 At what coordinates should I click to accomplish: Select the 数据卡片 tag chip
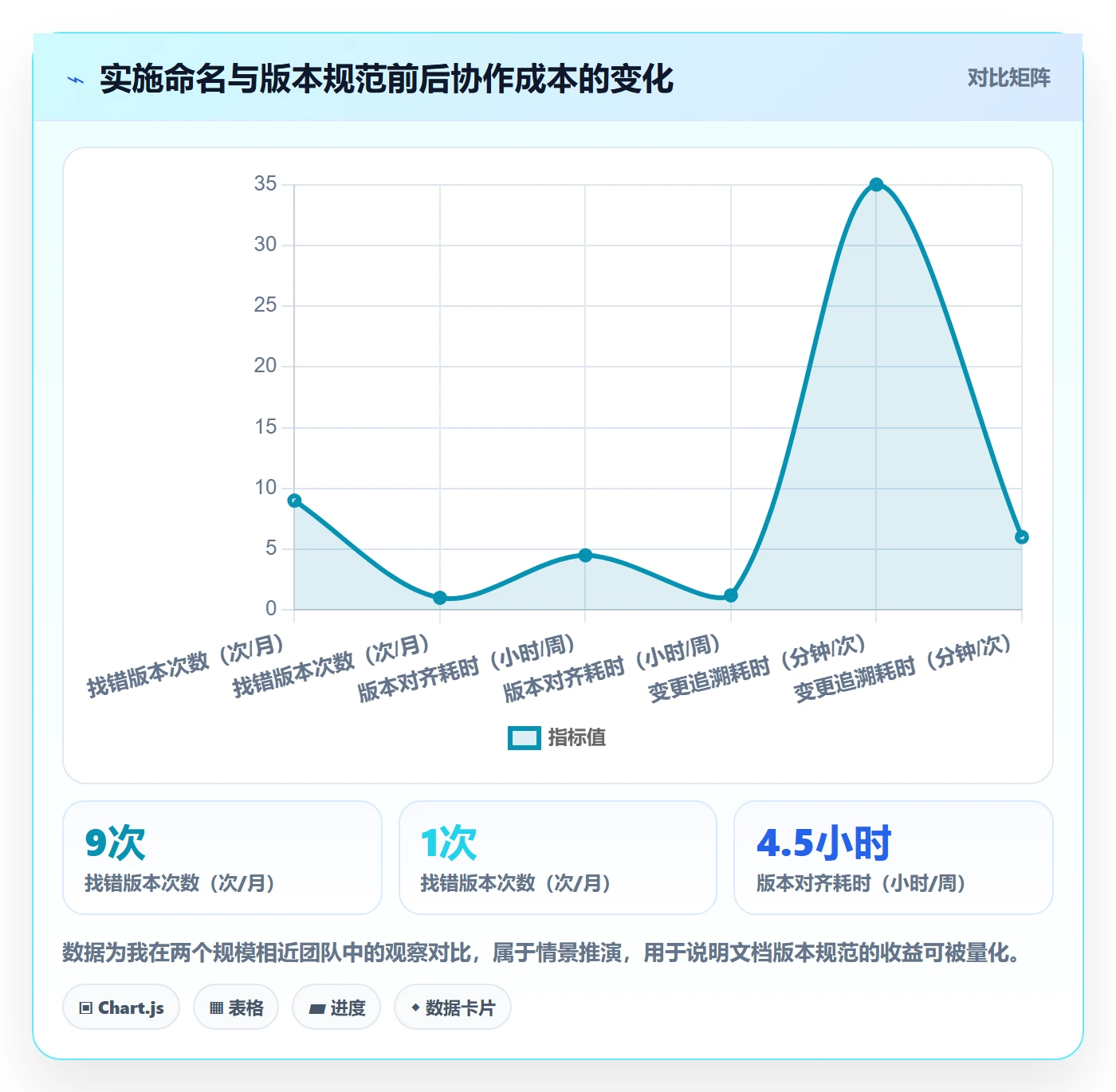[453, 1008]
